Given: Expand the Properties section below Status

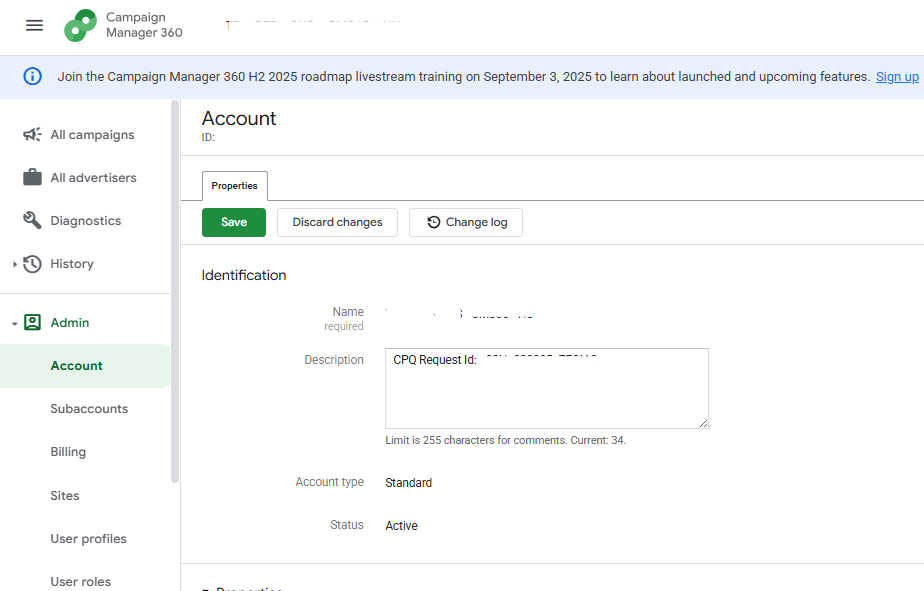Looking at the screenshot, I should point(208,589).
